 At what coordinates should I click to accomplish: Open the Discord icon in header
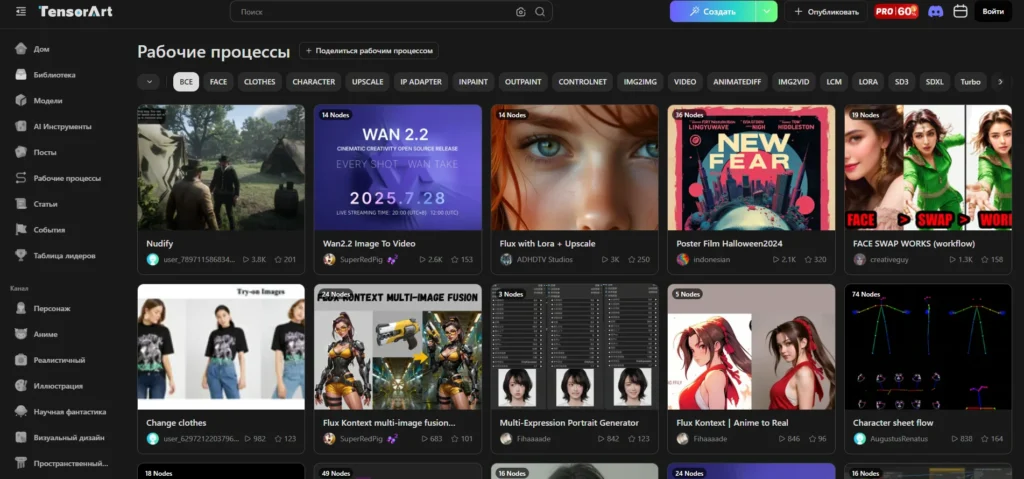[936, 11]
